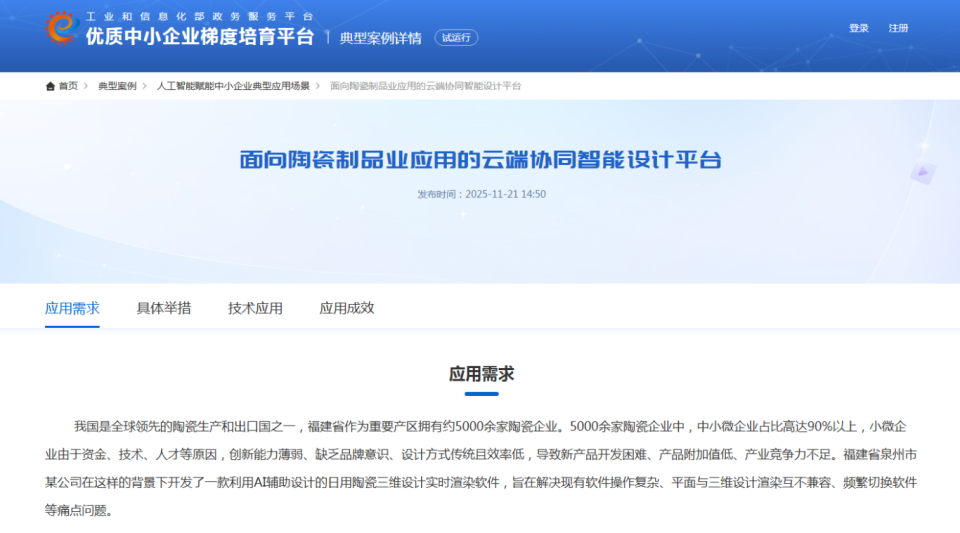Click the 试运行 trial badge

[456, 38]
